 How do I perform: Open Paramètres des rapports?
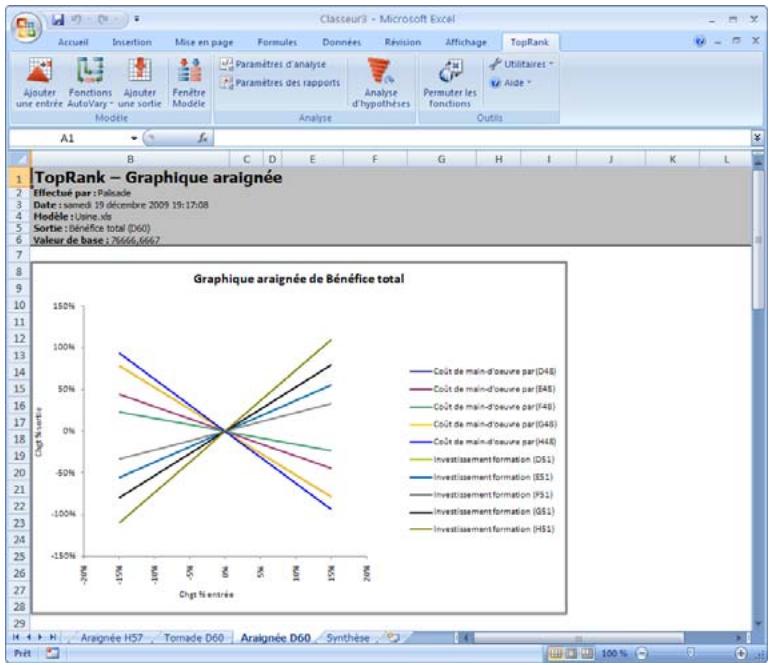pyautogui.click(x=280, y=83)
